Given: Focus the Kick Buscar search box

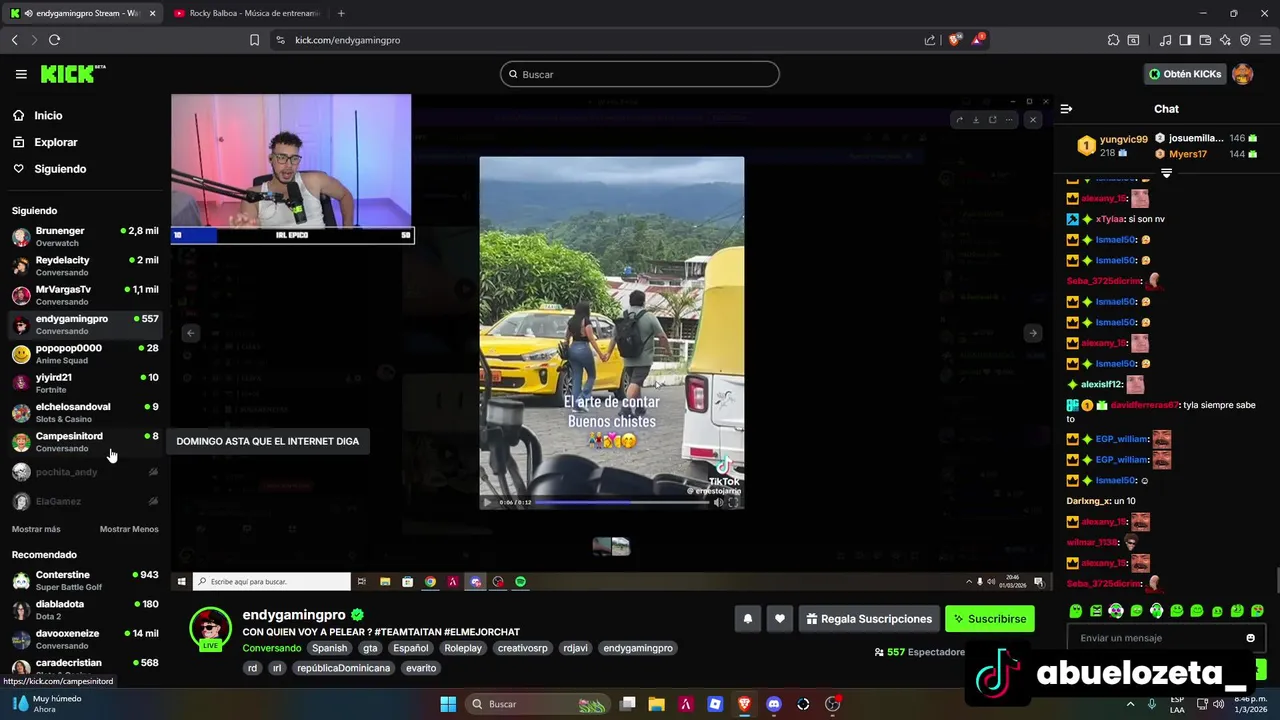Looking at the screenshot, I should click(x=640, y=74).
